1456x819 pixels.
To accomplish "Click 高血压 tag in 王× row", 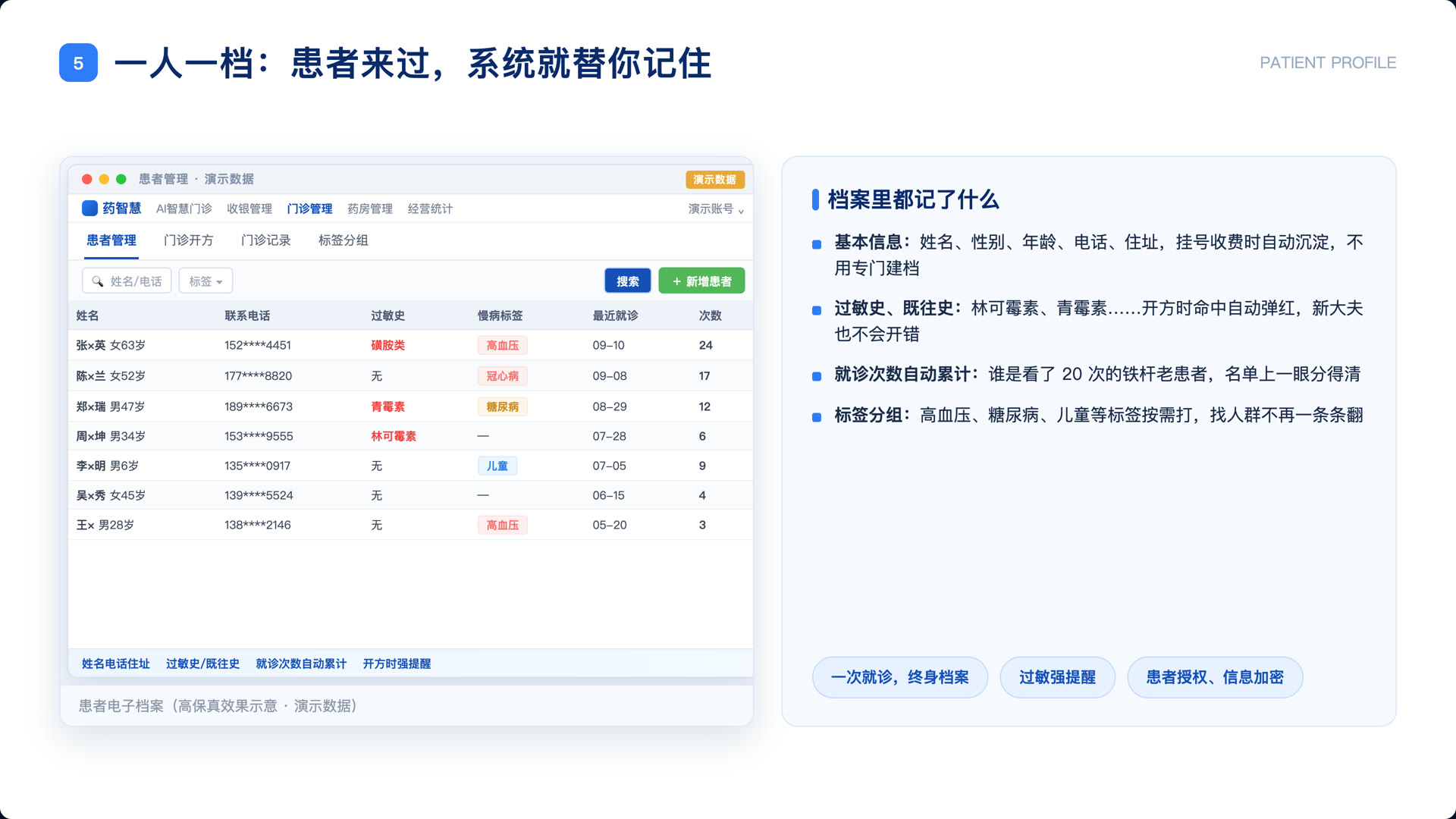I will point(502,525).
